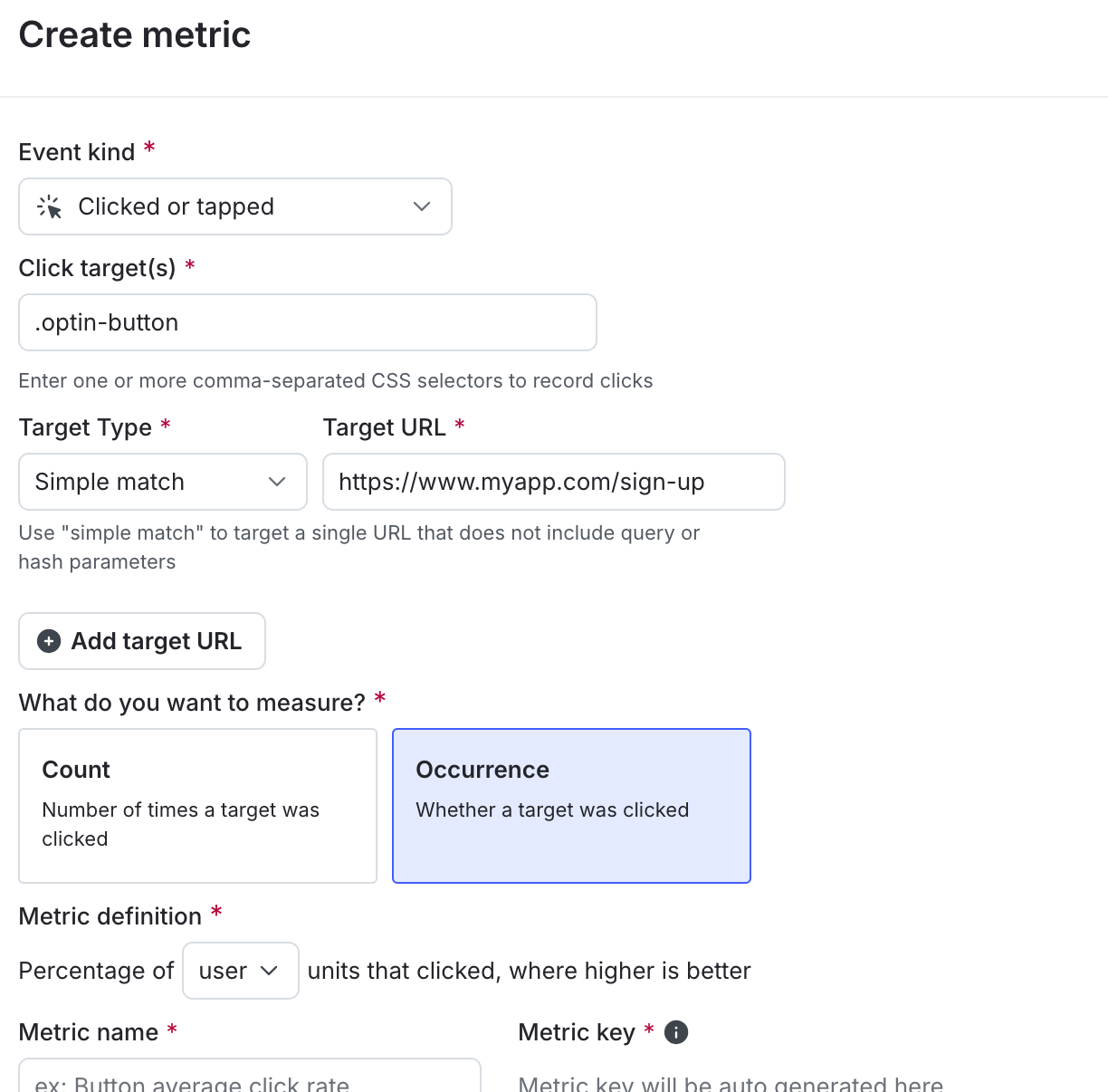Click the Metric key placeholder field

pyautogui.click(x=724, y=1084)
